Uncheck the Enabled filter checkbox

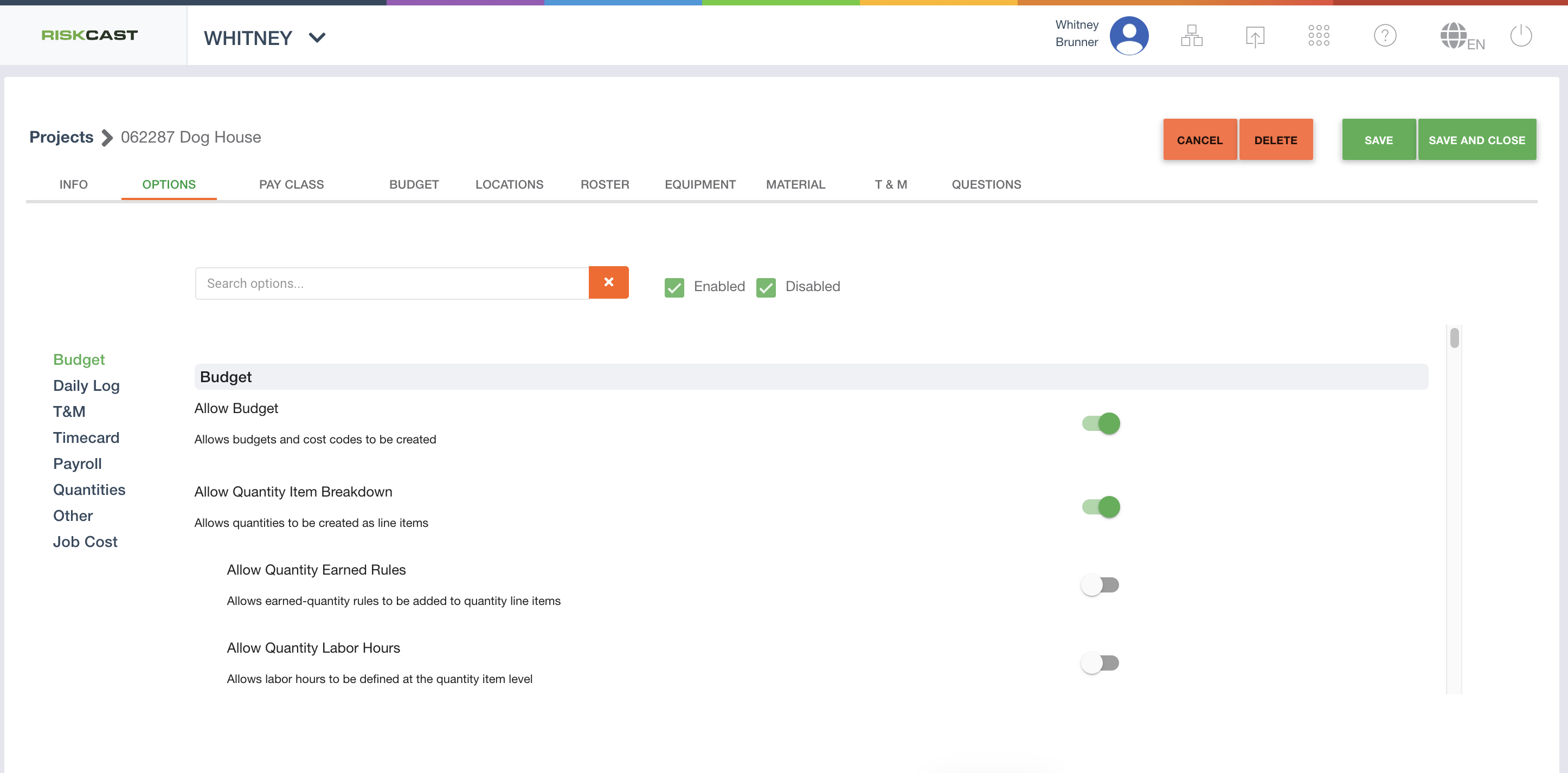[674, 287]
